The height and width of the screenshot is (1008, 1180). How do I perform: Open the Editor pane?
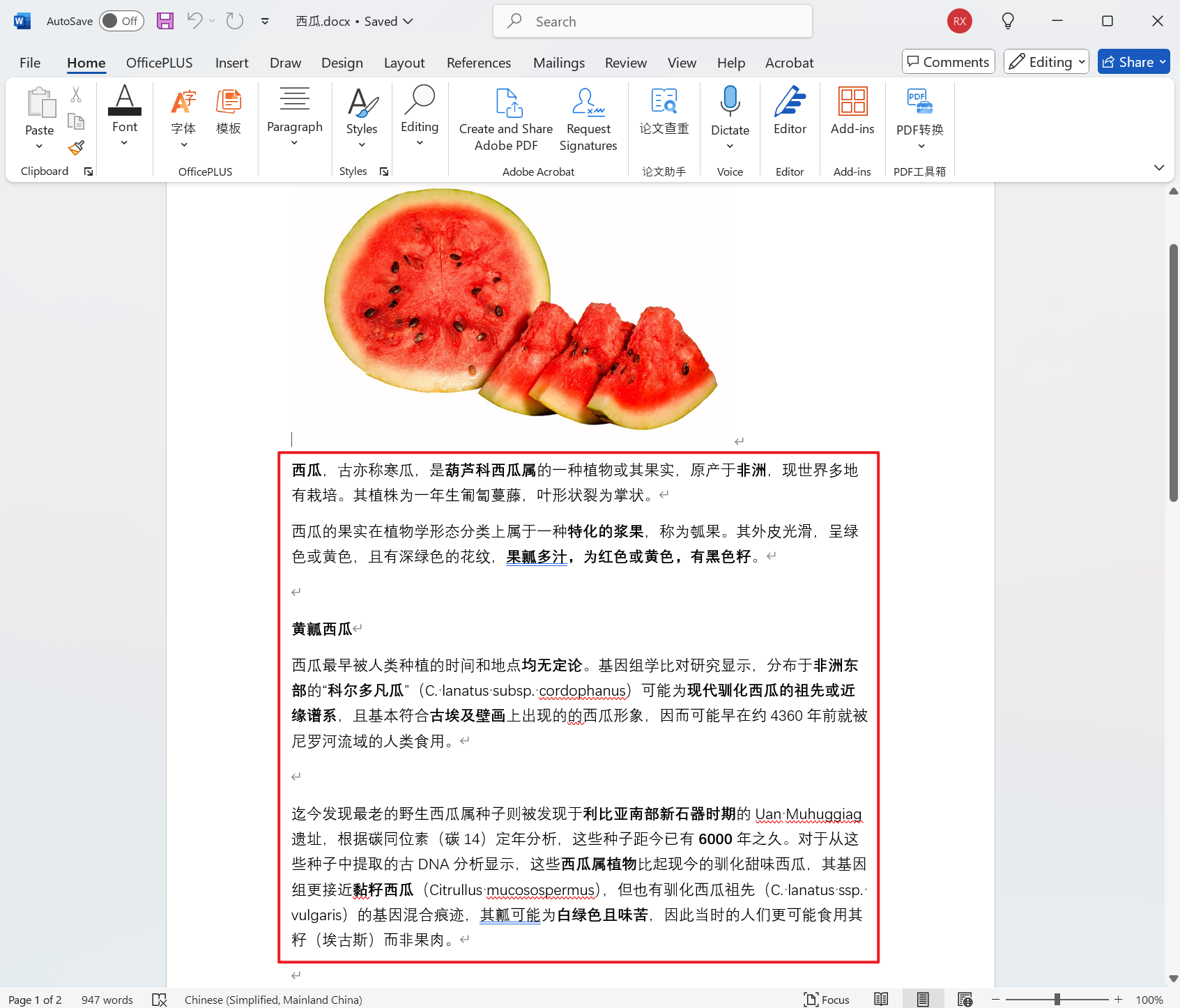pos(790,112)
